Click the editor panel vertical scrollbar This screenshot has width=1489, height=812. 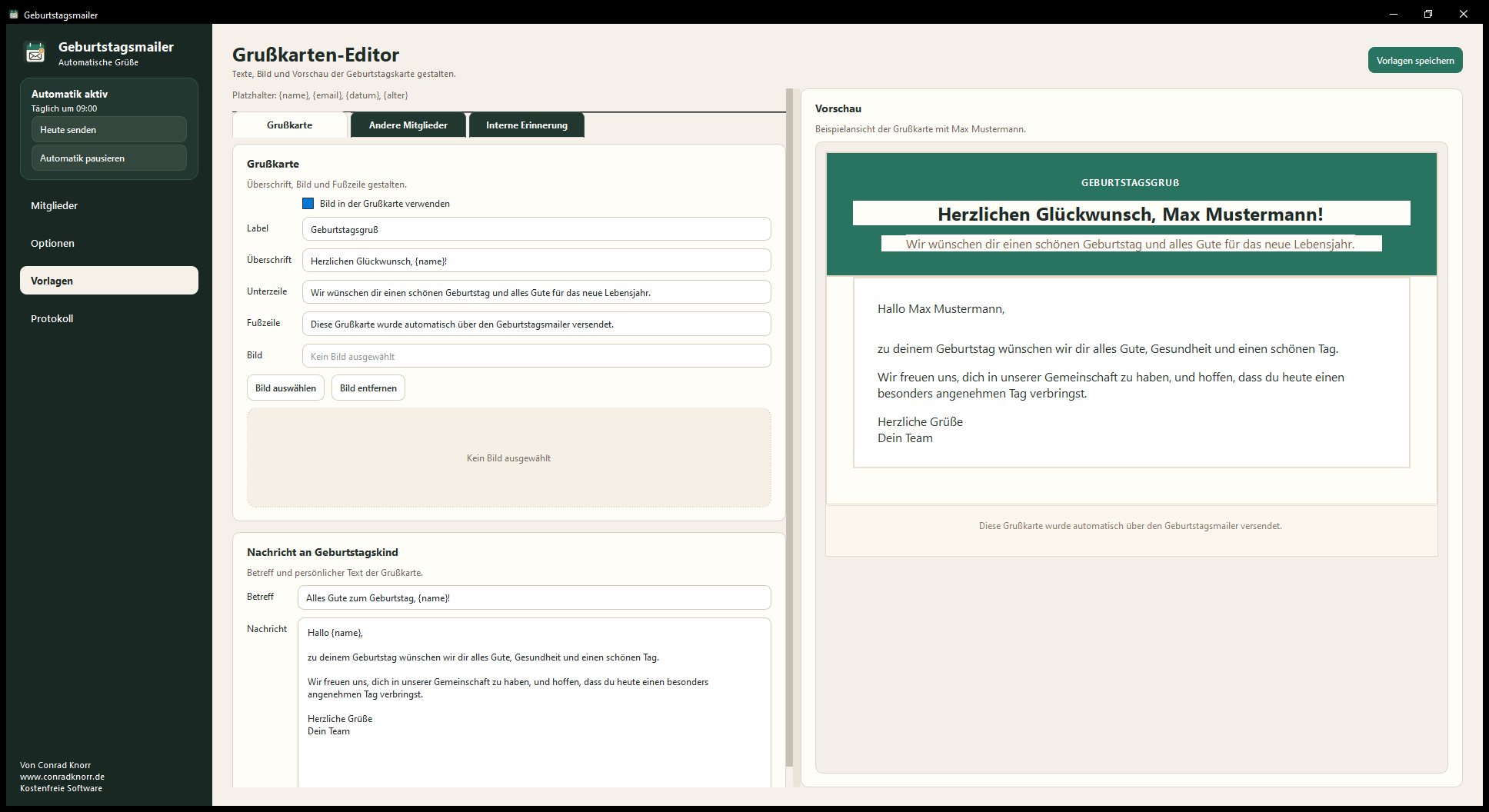(789, 428)
